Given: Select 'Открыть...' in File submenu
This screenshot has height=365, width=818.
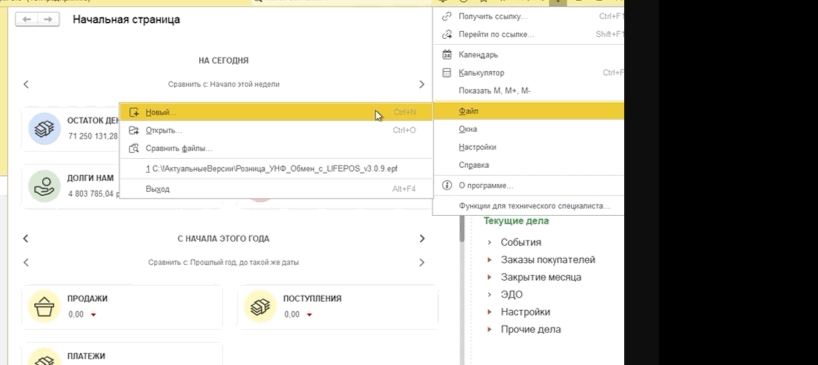Looking at the screenshot, I should tap(276, 130).
